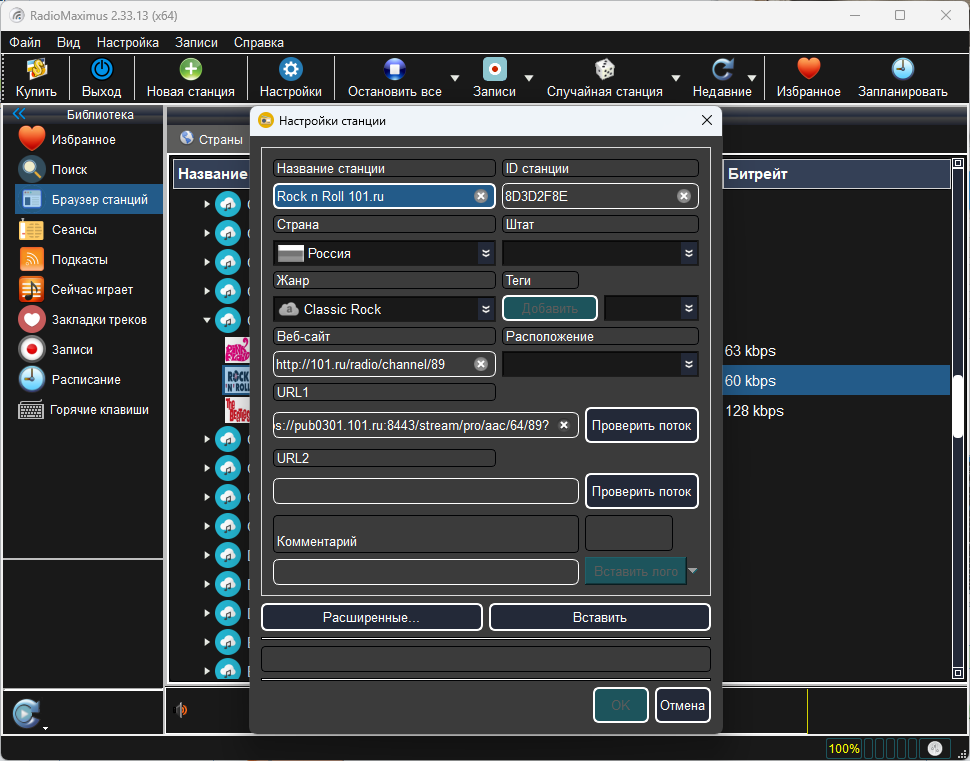Screen dimensions: 970x761
Task: Open the Справка menu
Action: pos(259,43)
